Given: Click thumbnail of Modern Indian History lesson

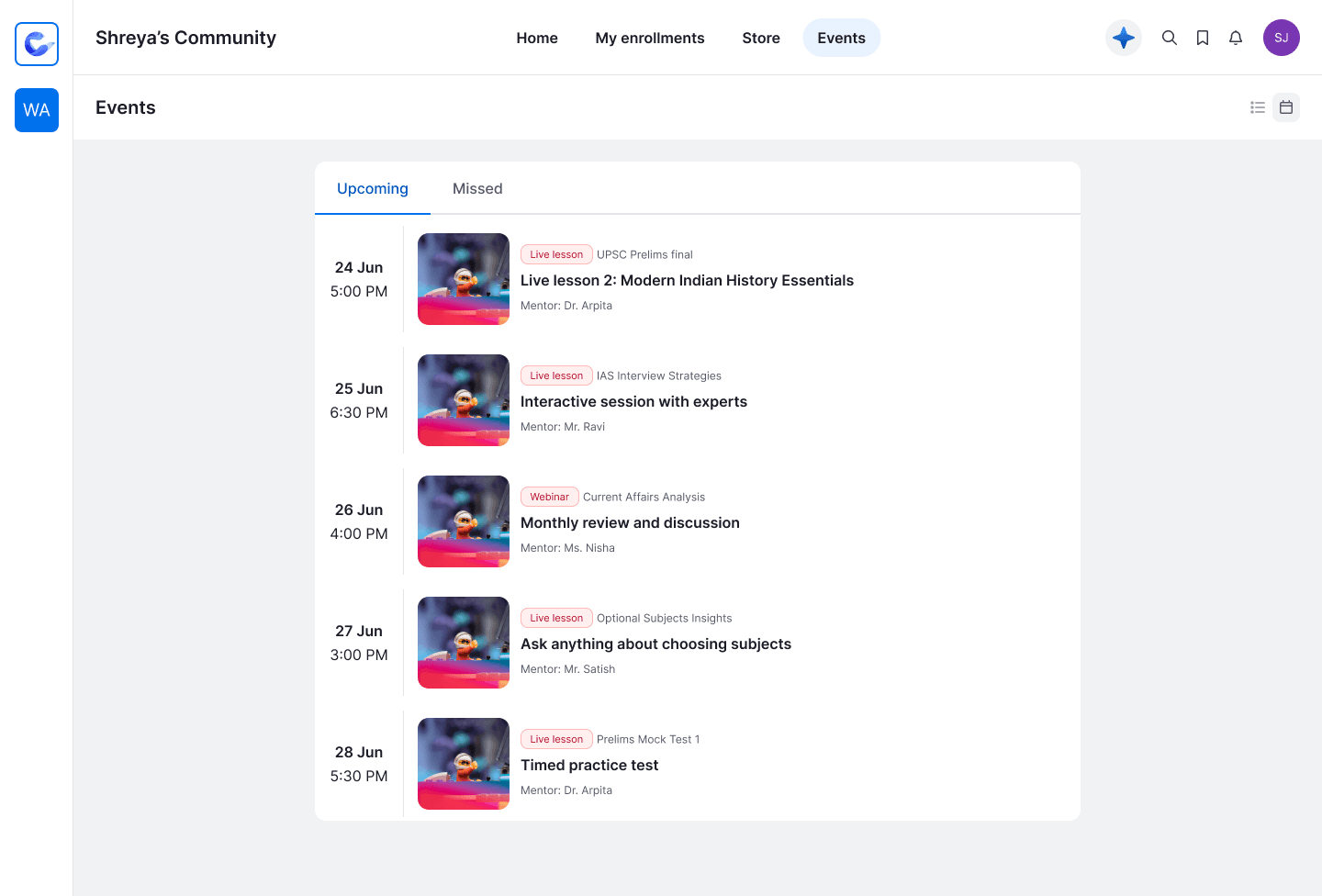Looking at the screenshot, I should click(464, 279).
